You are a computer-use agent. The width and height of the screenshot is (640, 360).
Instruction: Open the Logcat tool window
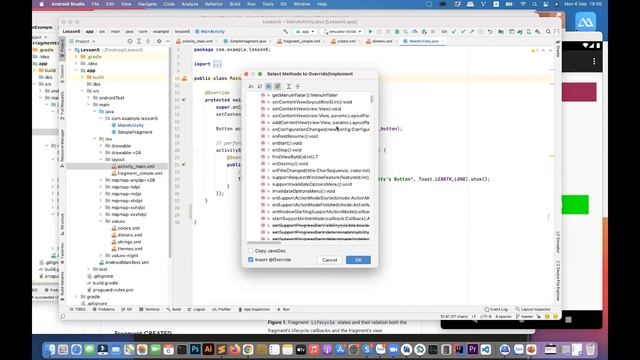(x=196, y=309)
